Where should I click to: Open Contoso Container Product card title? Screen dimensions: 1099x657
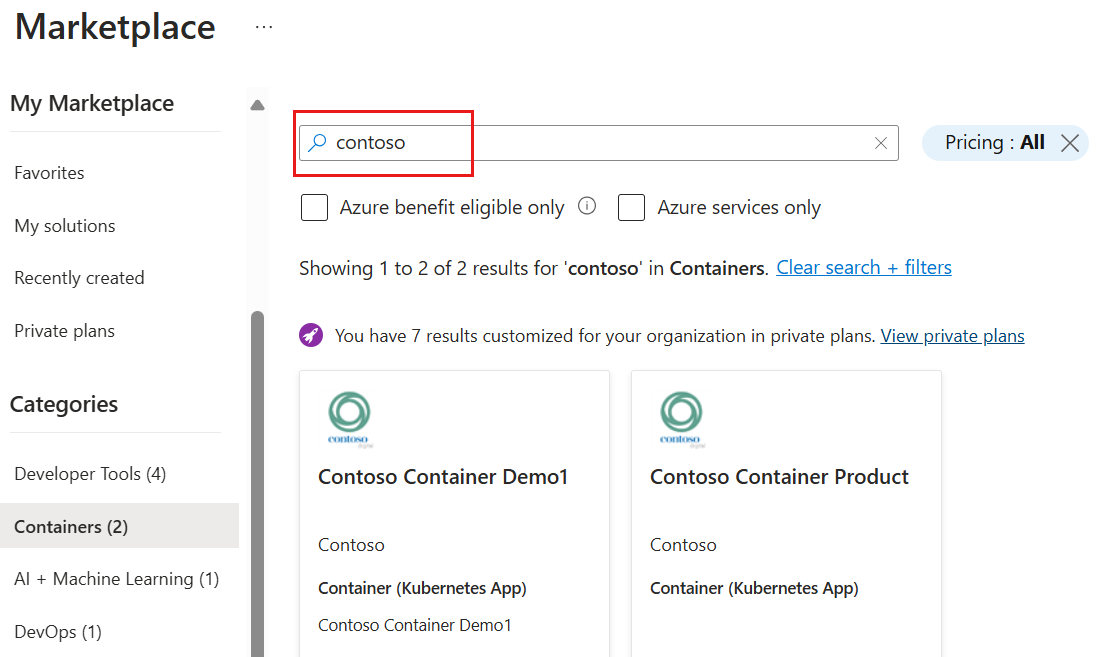[x=779, y=477]
